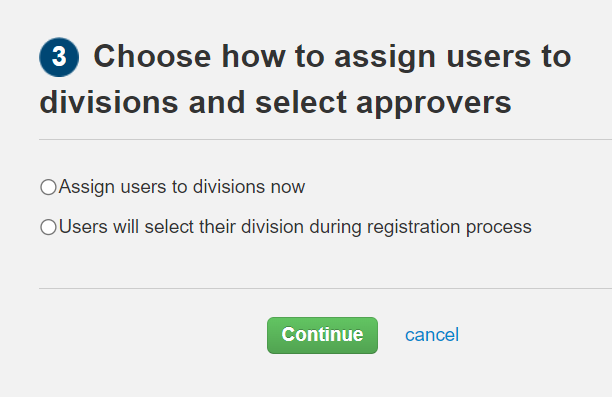
Task: Click the 'Assign users to divisions now' label text
Action: [182, 187]
